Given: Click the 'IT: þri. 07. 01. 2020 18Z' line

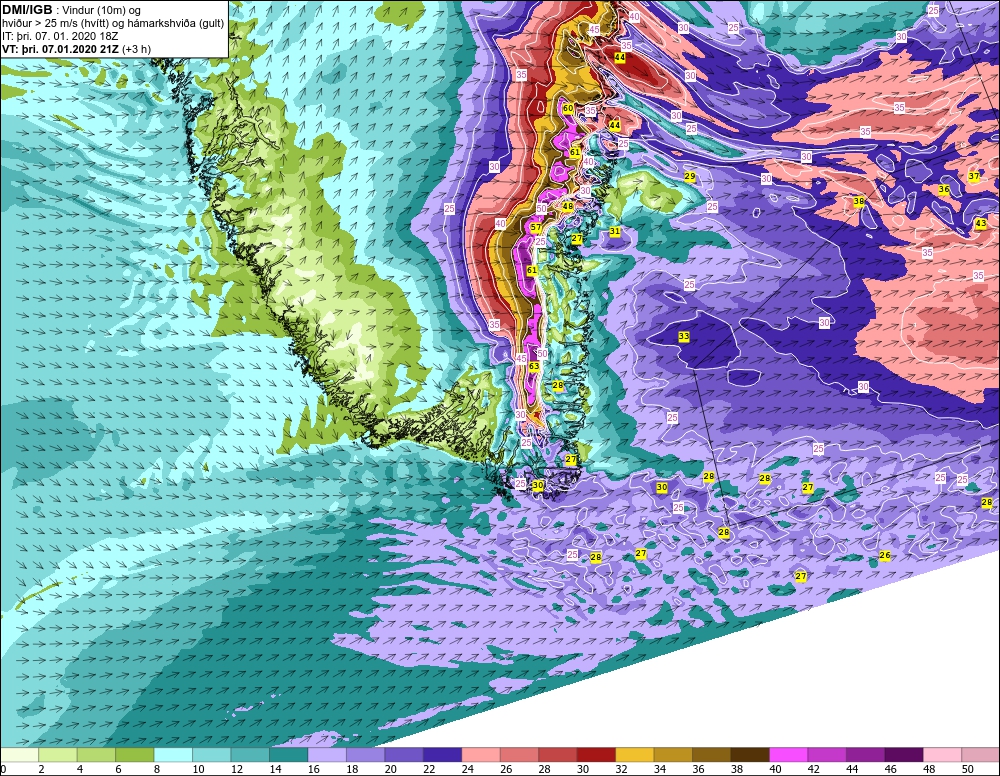Looking at the screenshot, I should (x=60, y=36).
